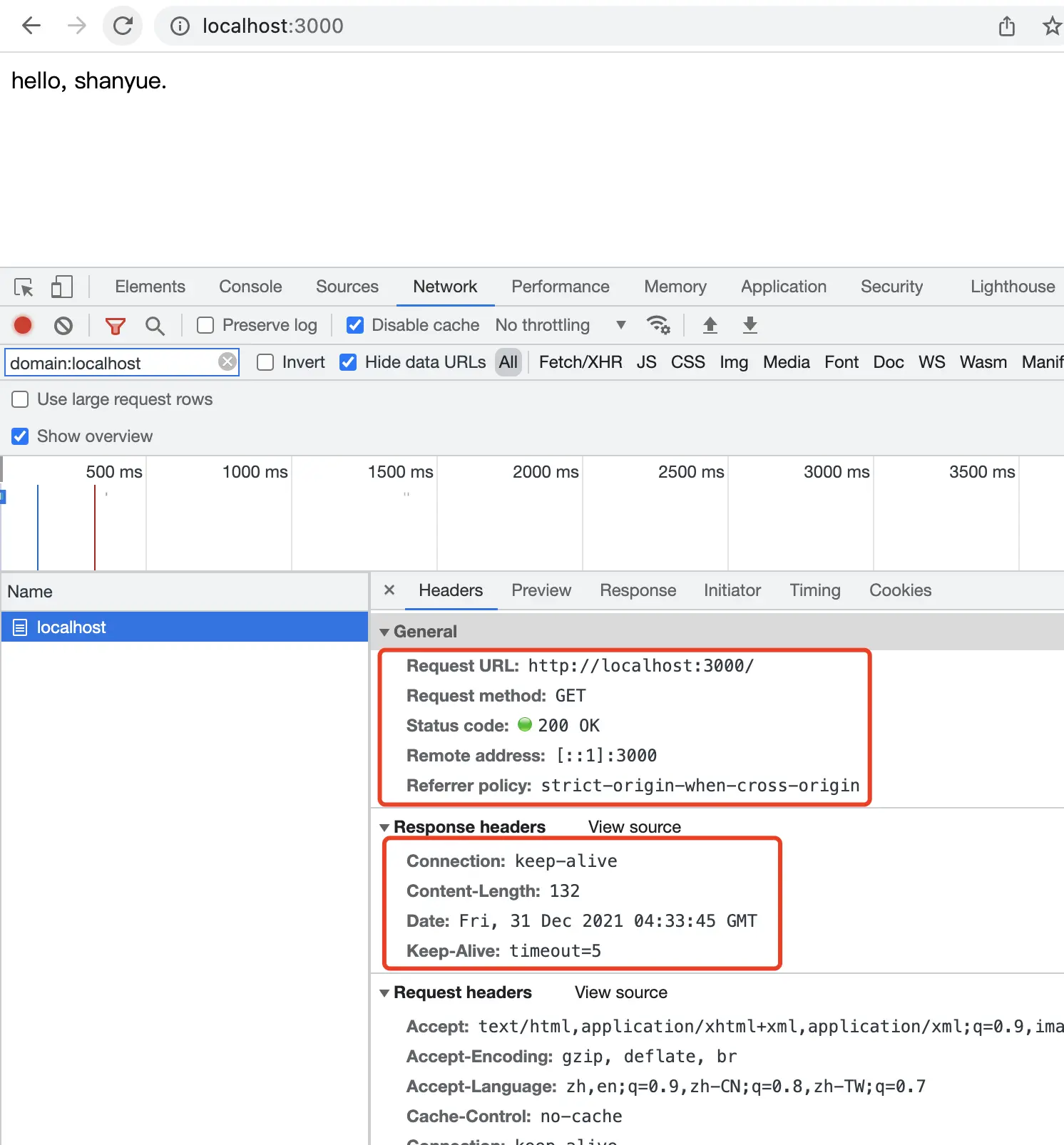The image size is (1064, 1145).
Task: Open the Memory panel
Action: pyautogui.click(x=675, y=287)
